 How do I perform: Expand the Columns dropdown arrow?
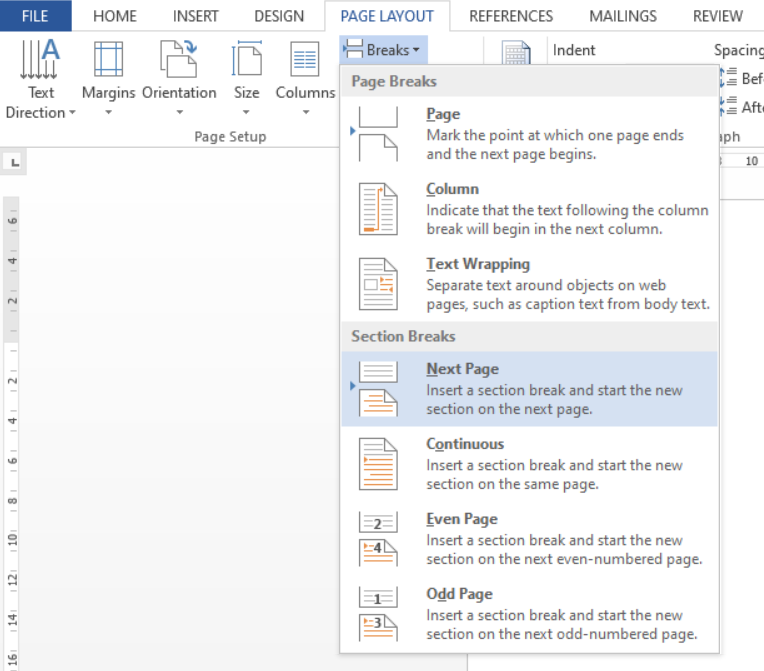(x=306, y=112)
